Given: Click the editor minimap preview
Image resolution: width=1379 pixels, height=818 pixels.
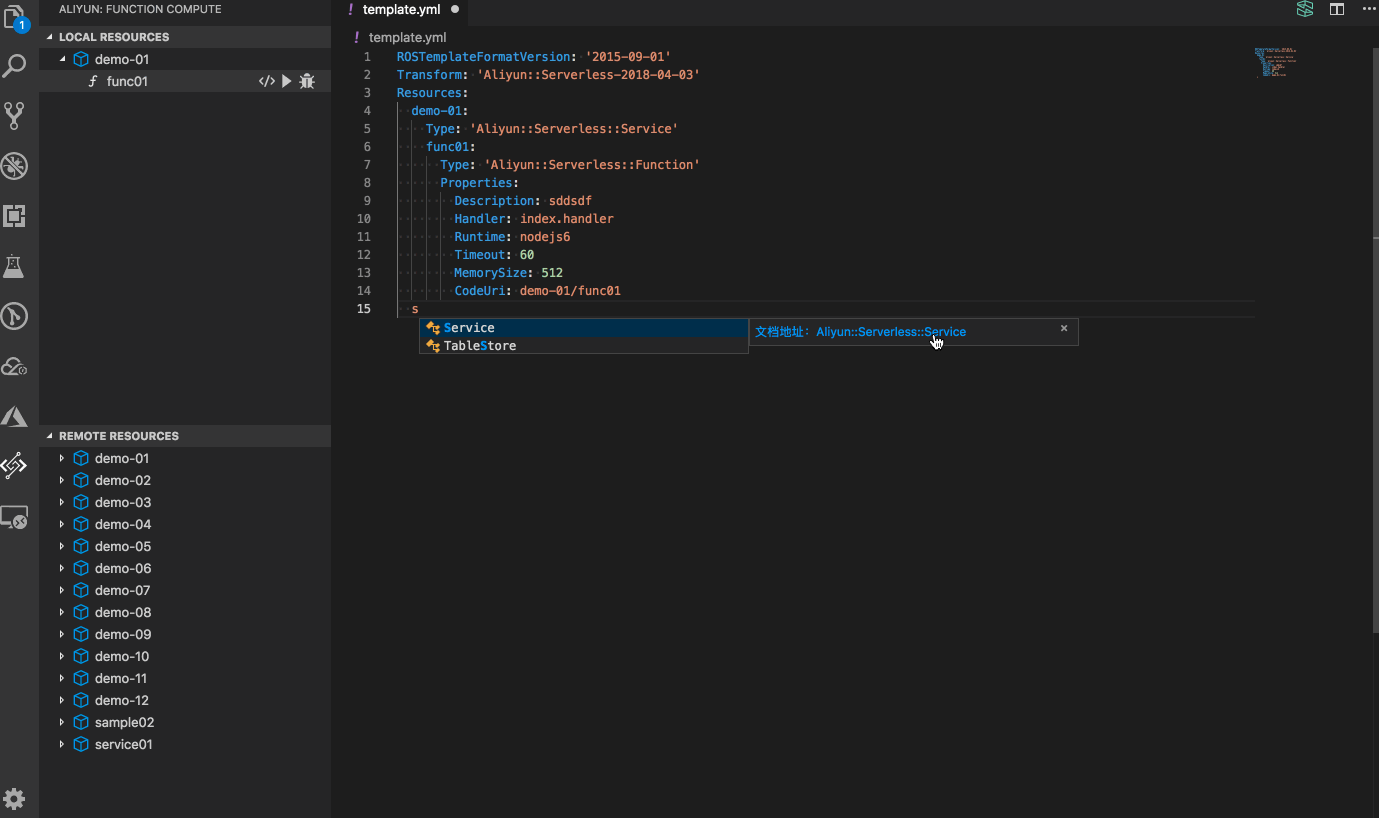Looking at the screenshot, I should pyautogui.click(x=1274, y=62).
